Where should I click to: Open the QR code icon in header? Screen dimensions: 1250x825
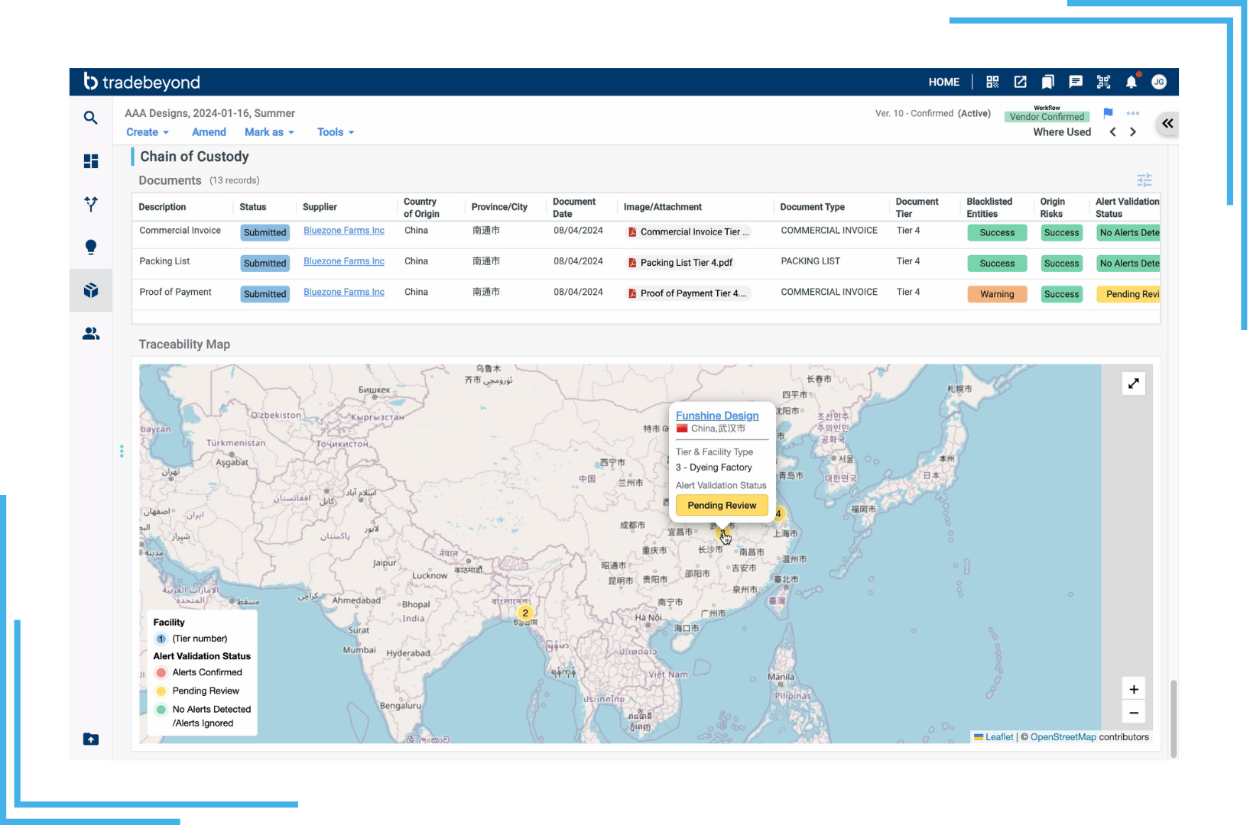(x=992, y=82)
